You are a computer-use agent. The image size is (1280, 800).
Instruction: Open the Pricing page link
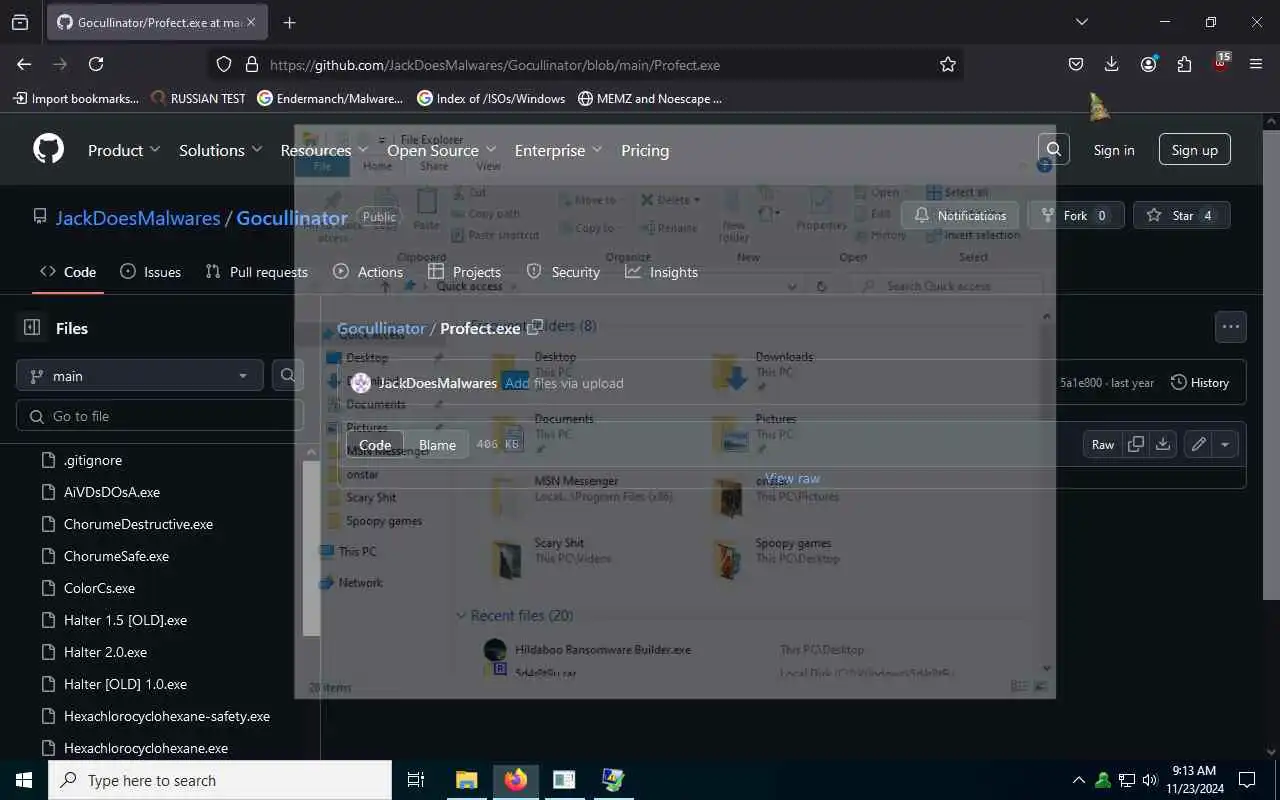[x=645, y=150]
